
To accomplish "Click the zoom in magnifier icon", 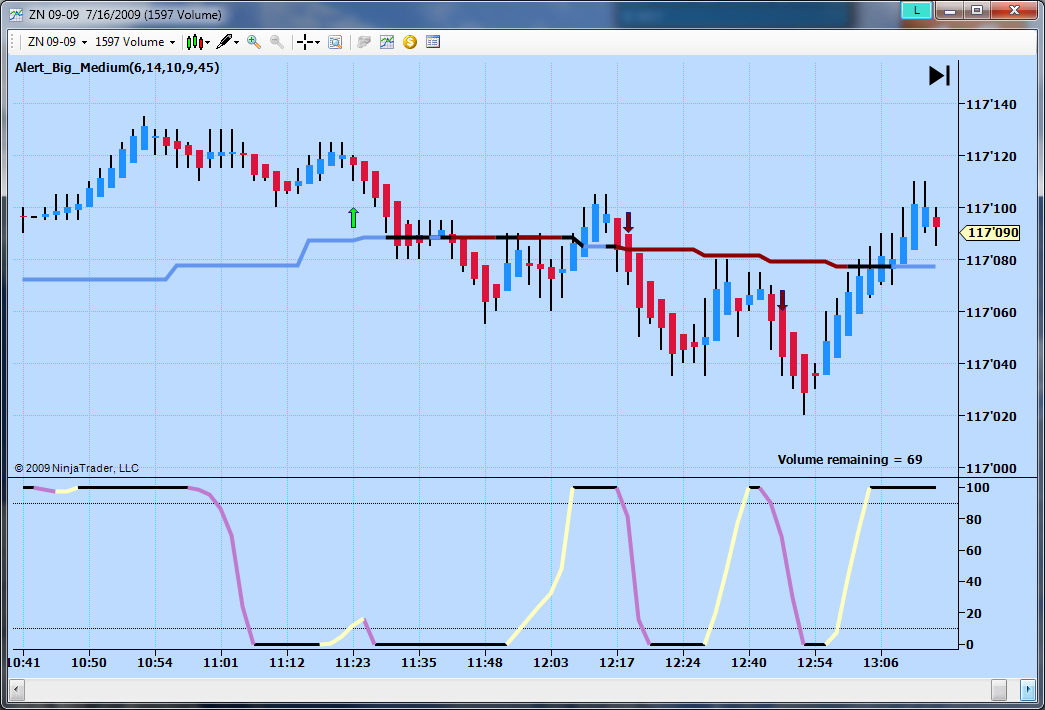I will click(x=254, y=42).
